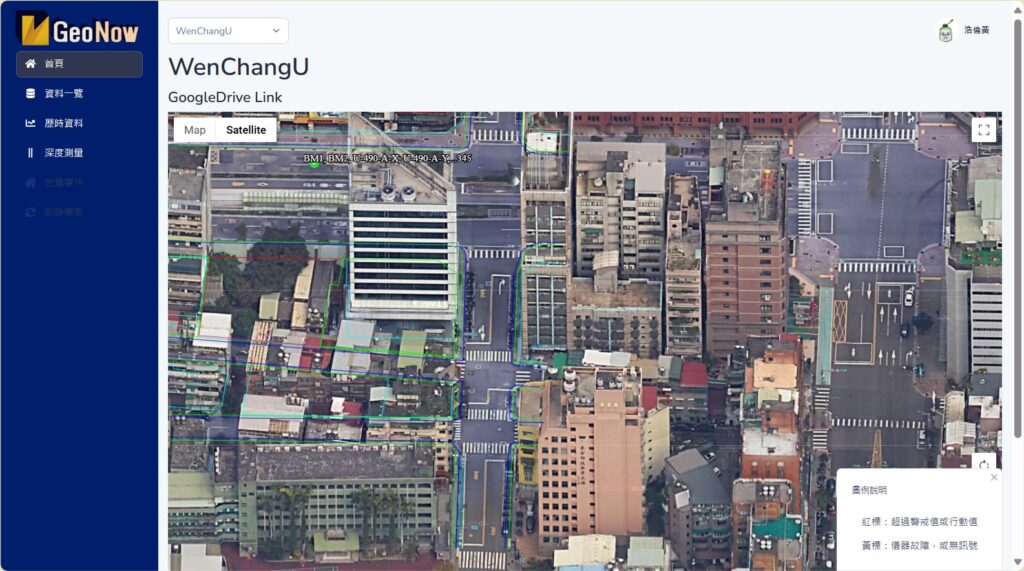The width and height of the screenshot is (1024, 571).
Task: Click the GeoNow logo
Action: click(x=78, y=29)
